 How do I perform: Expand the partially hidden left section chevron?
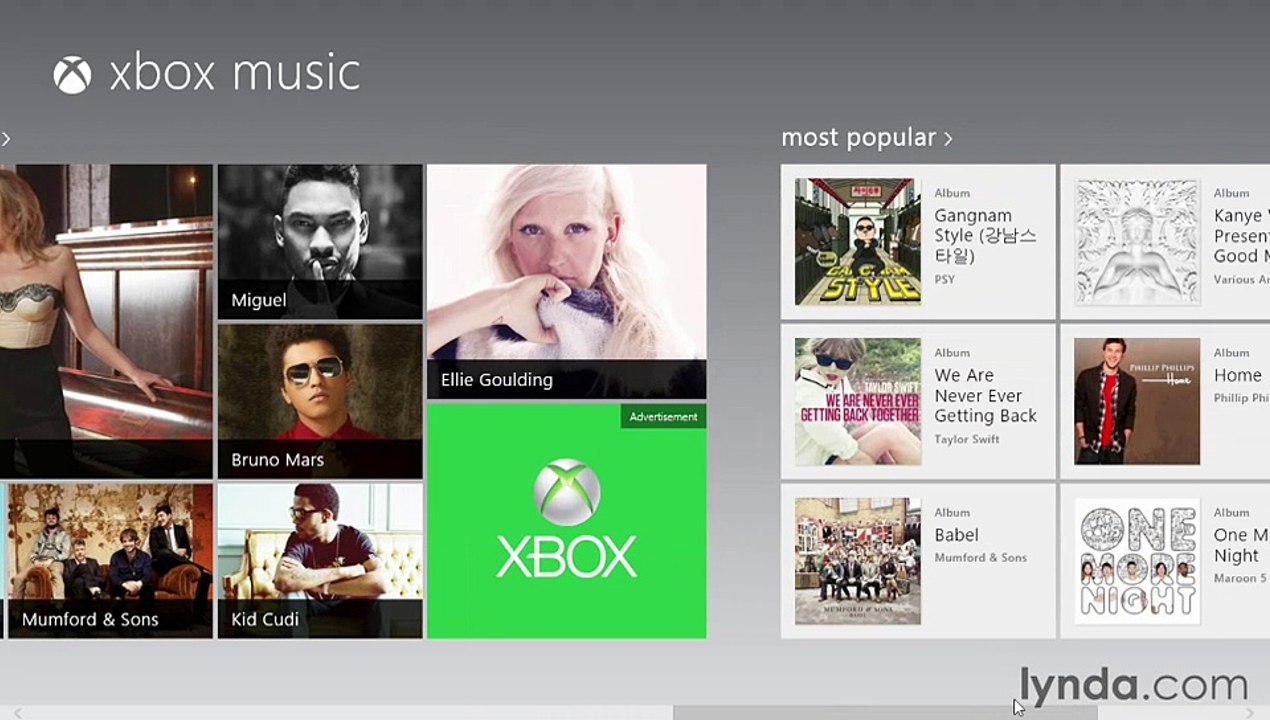coord(5,139)
